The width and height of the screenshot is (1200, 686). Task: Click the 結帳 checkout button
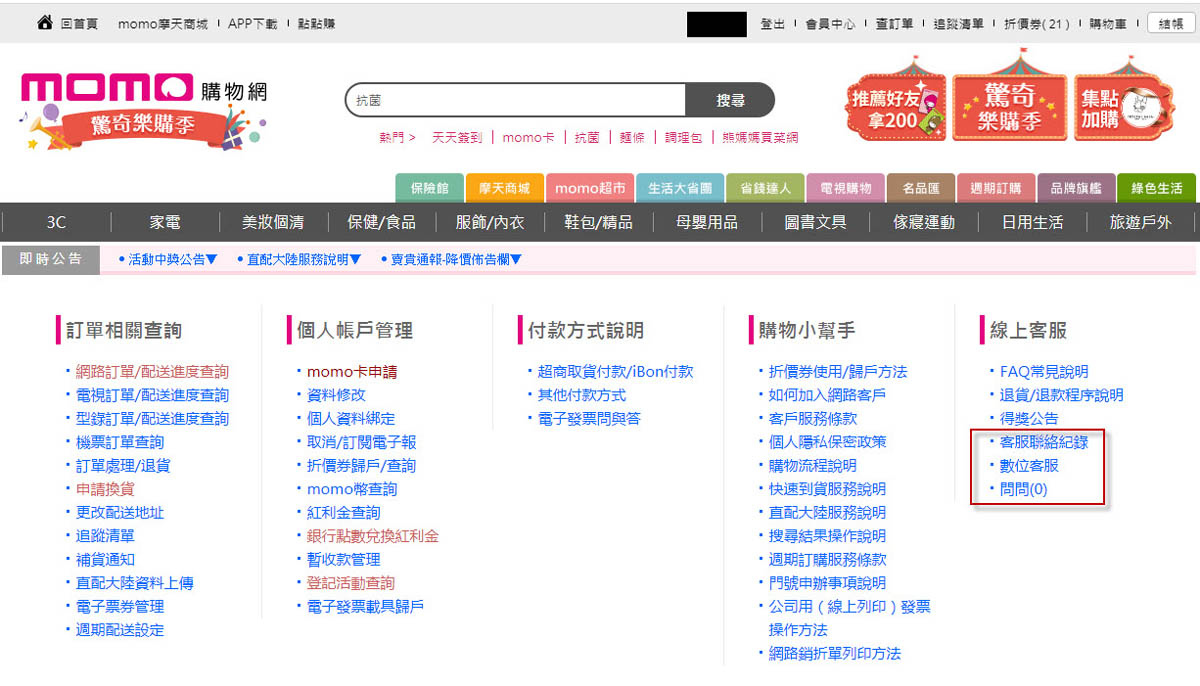coord(1171,24)
